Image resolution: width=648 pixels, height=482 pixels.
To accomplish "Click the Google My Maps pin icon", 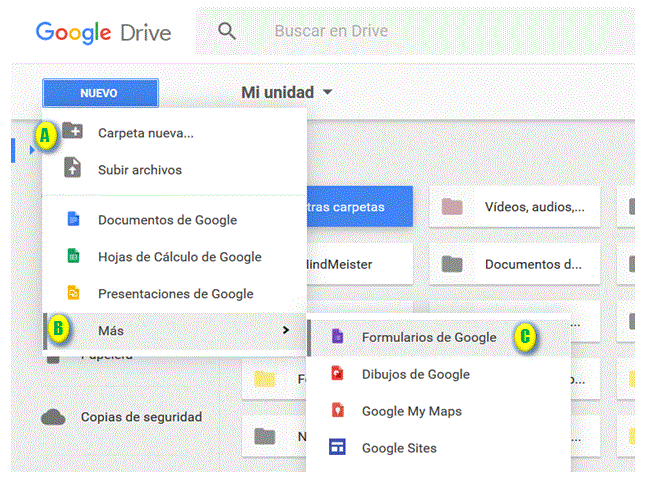I will pos(338,410).
